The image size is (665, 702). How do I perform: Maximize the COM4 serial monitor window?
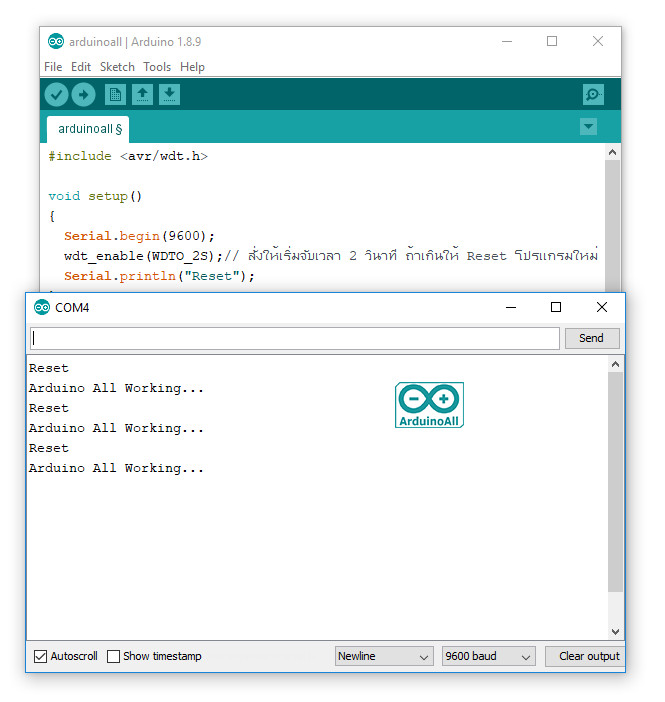pyautogui.click(x=556, y=307)
